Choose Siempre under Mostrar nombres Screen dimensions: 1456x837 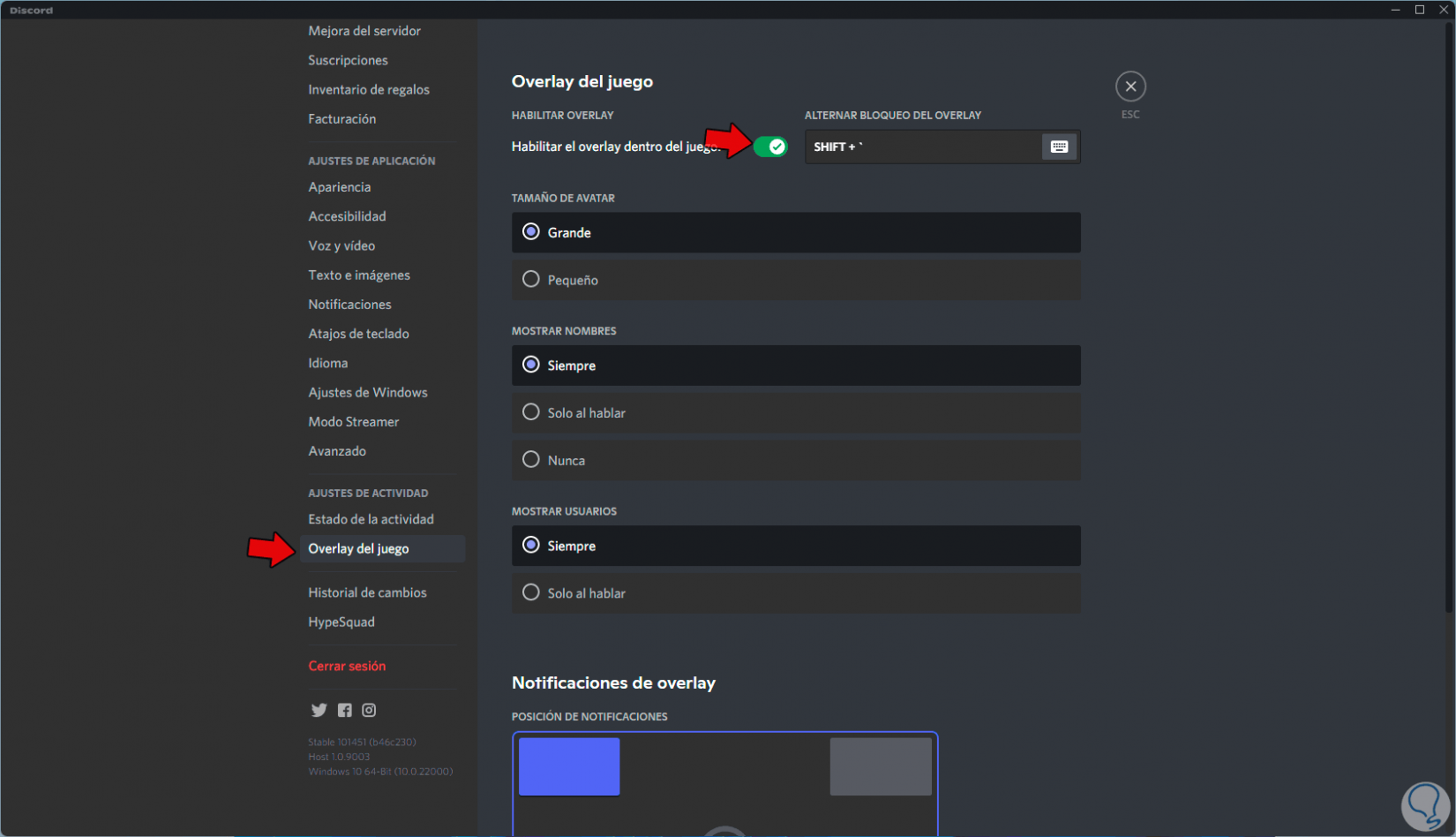tap(796, 366)
